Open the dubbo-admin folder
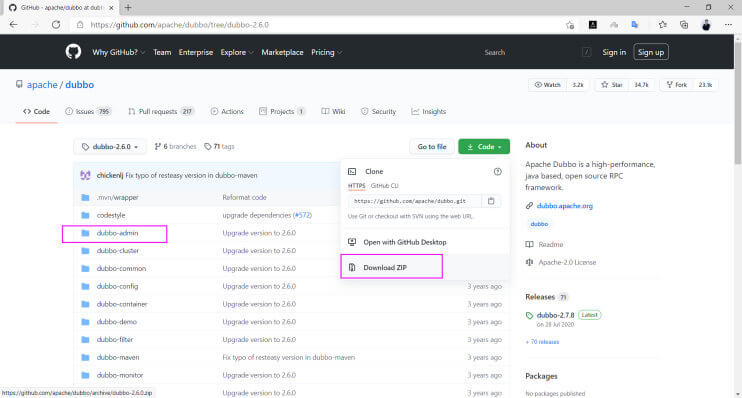The width and height of the screenshot is (742, 398). pyautogui.click(x=117, y=233)
